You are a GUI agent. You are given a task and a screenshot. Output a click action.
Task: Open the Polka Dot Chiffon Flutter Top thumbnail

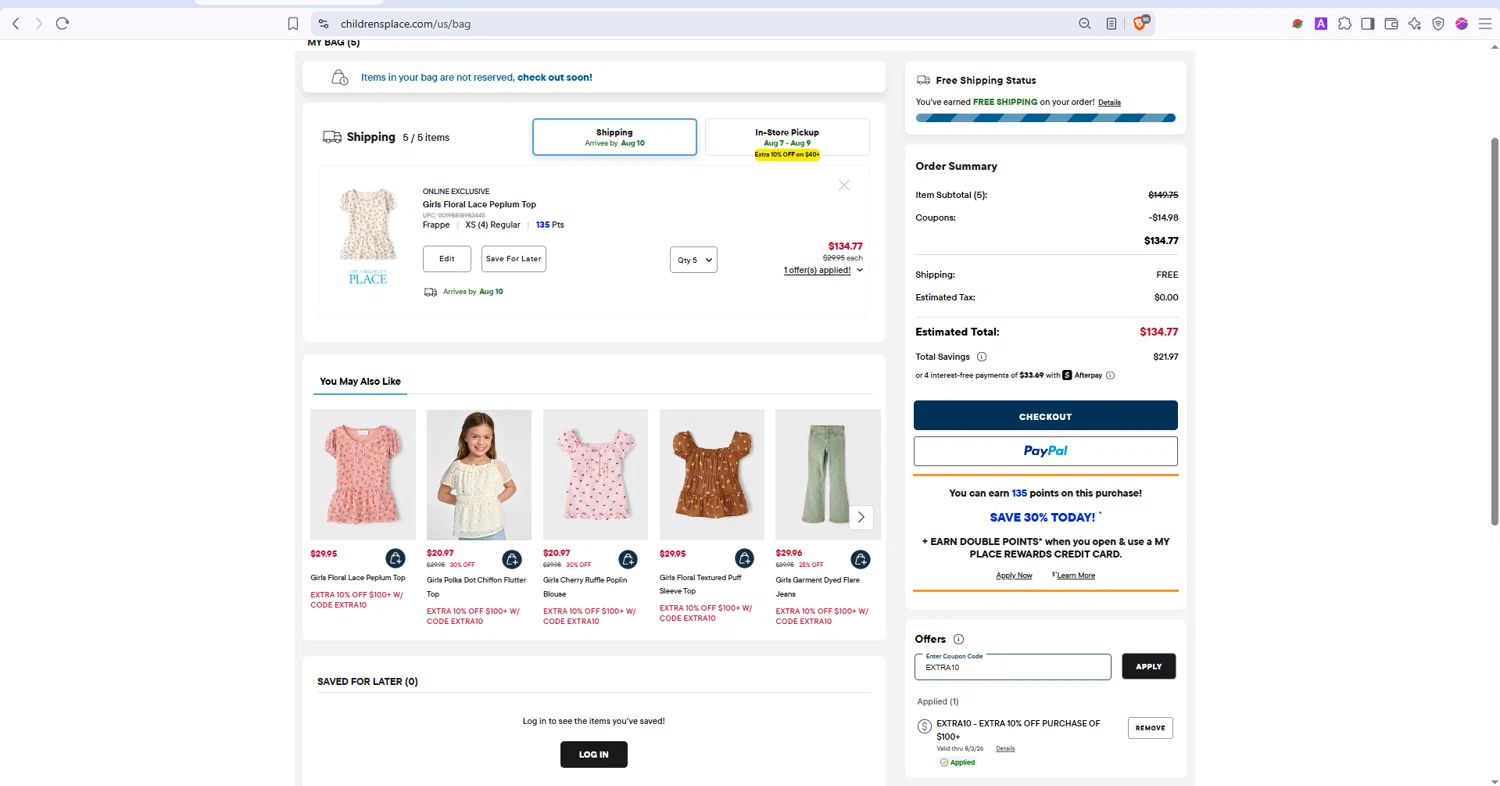tap(479, 475)
